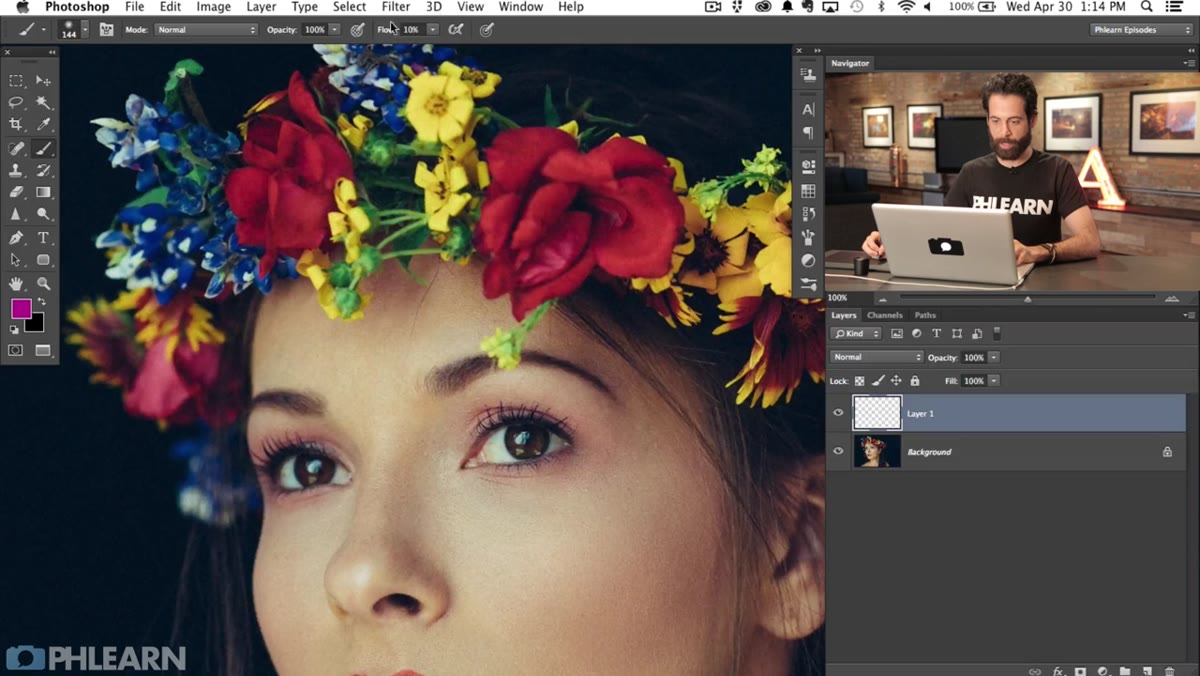Select the Pen tool

tap(16, 238)
